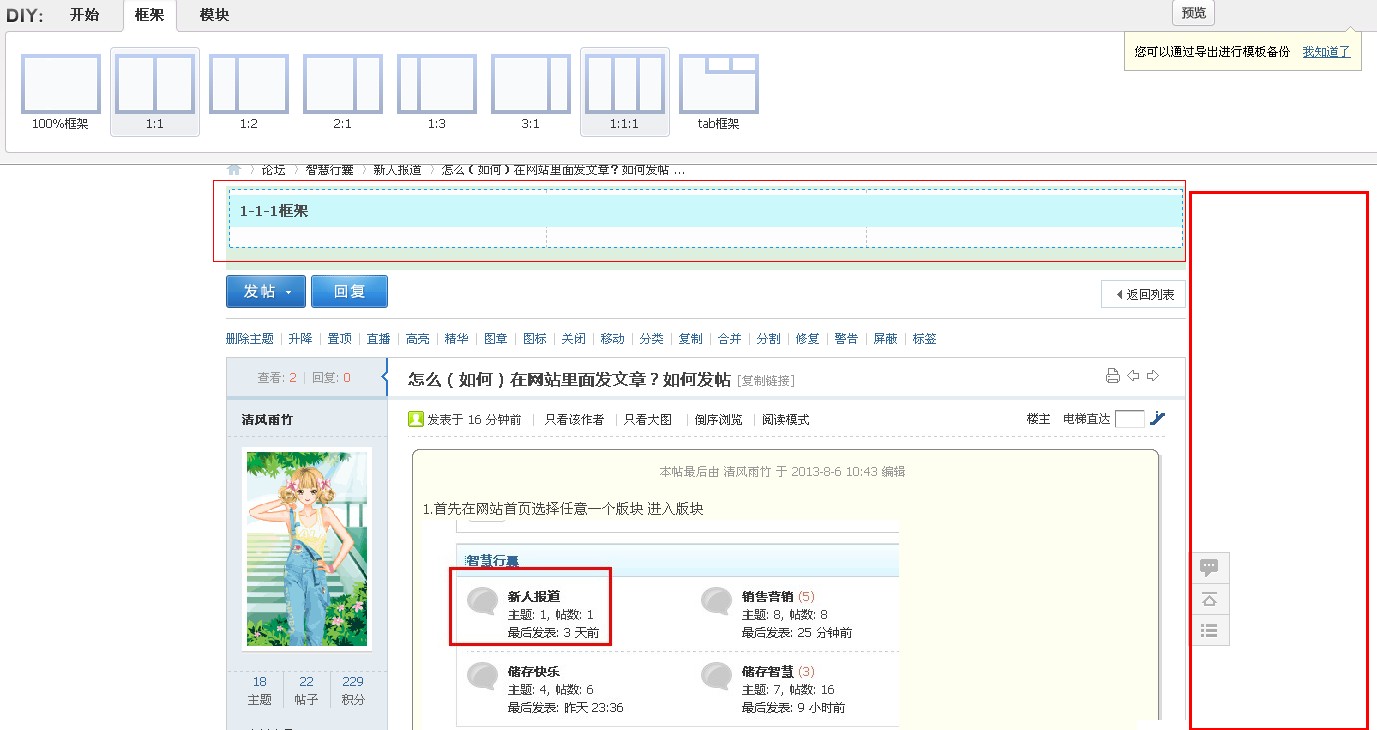Click the 高亮 highlight link
Screen dimensions: 1377x730
pyautogui.click(x=417, y=339)
